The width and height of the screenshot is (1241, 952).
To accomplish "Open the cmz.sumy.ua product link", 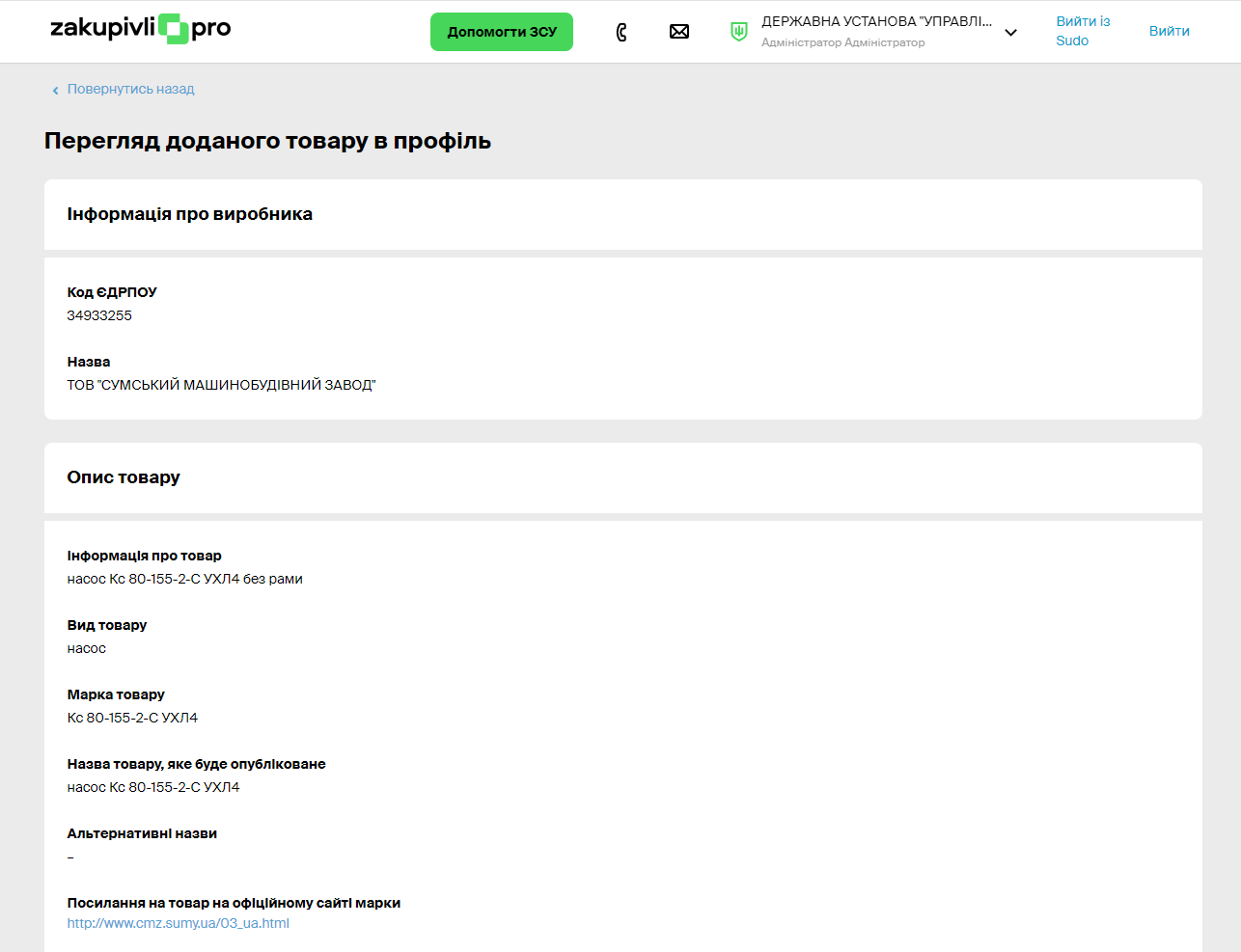I will coord(178,923).
